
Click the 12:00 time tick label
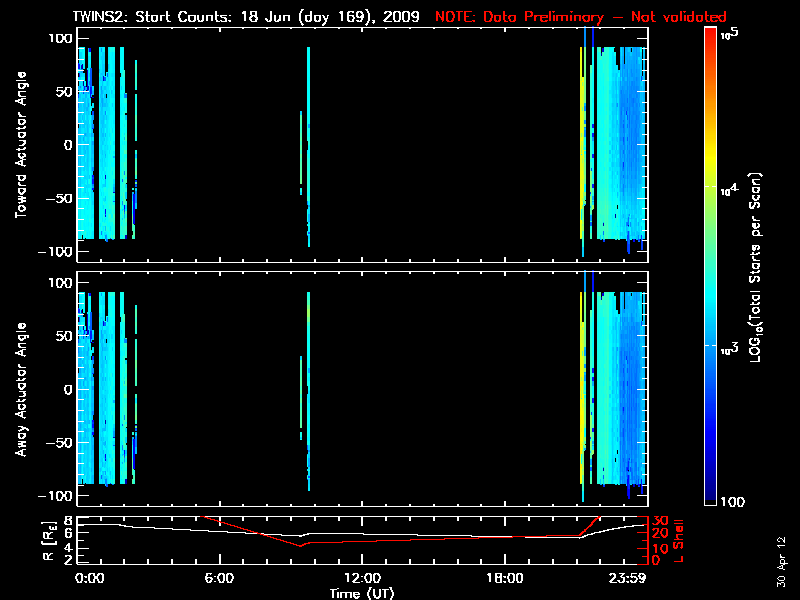362,578
